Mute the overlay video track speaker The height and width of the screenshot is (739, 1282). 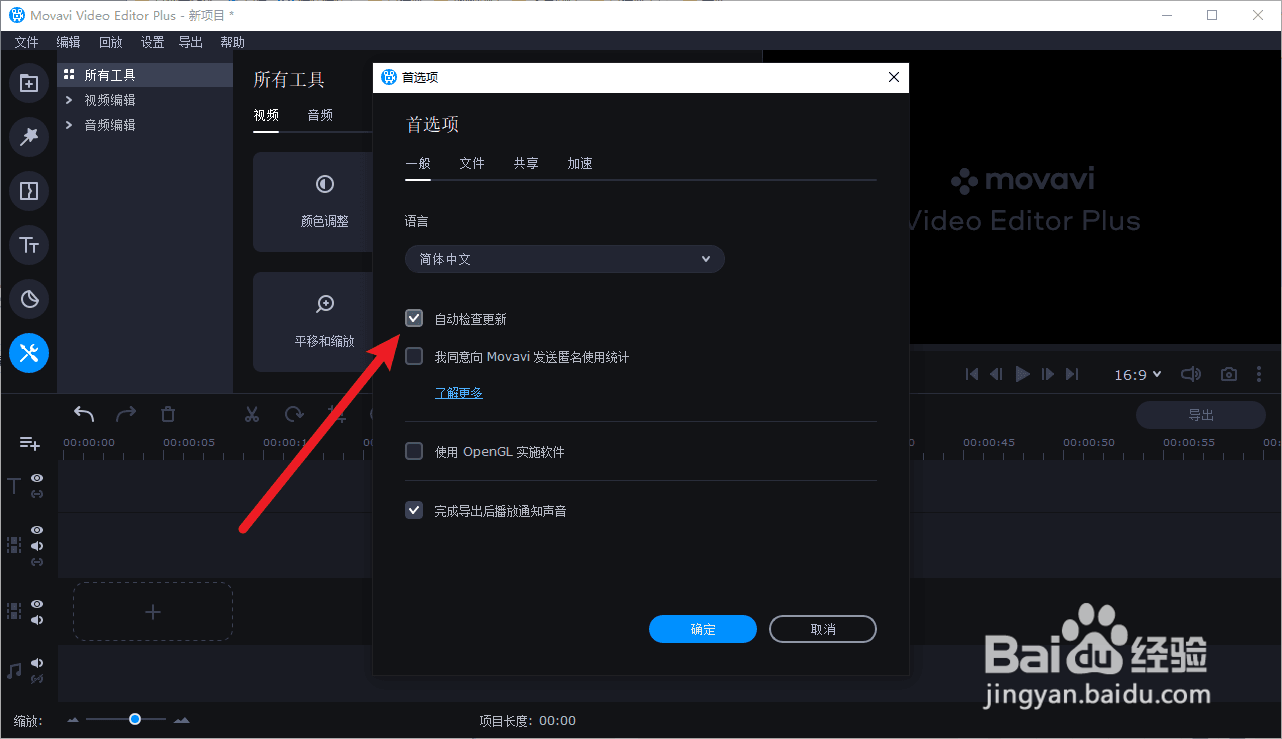click(37, 546)
